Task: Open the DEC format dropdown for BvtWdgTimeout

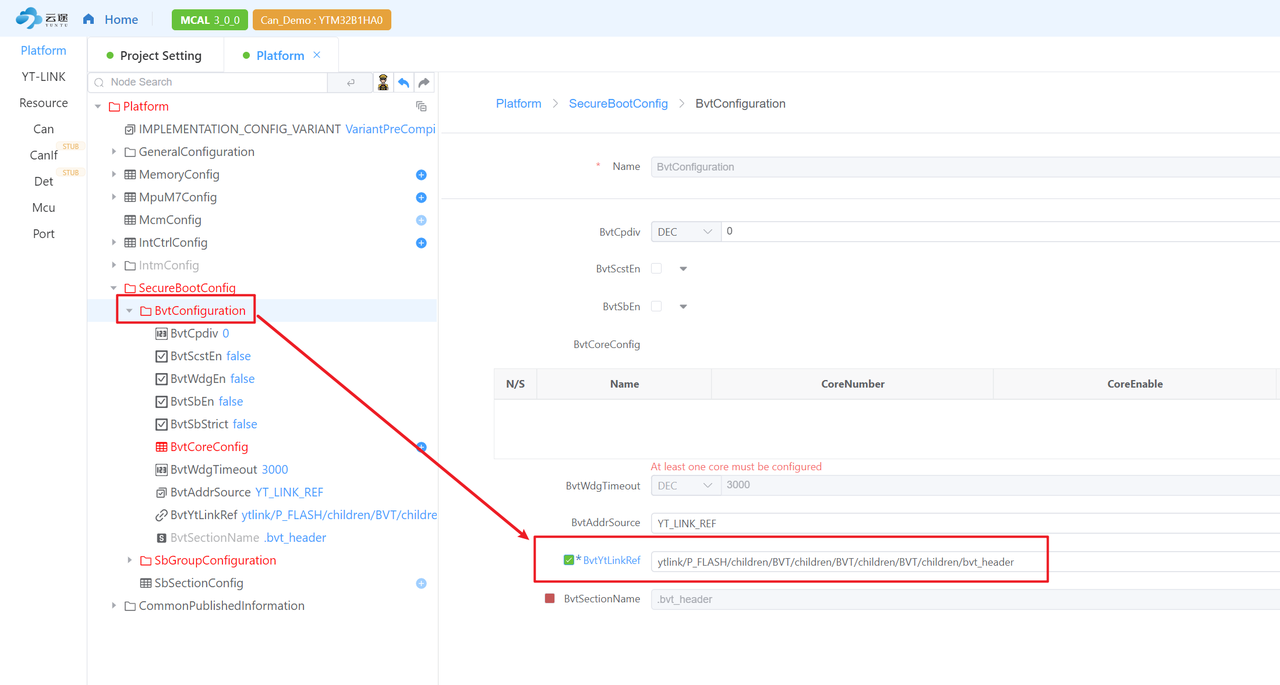Action: (685, 485)
